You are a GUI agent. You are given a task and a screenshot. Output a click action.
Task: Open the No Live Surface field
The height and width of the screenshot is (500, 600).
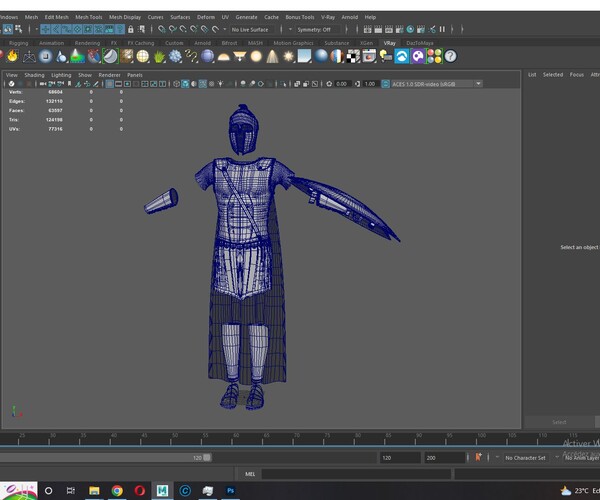pyautogui.click(x=253, y=29)
